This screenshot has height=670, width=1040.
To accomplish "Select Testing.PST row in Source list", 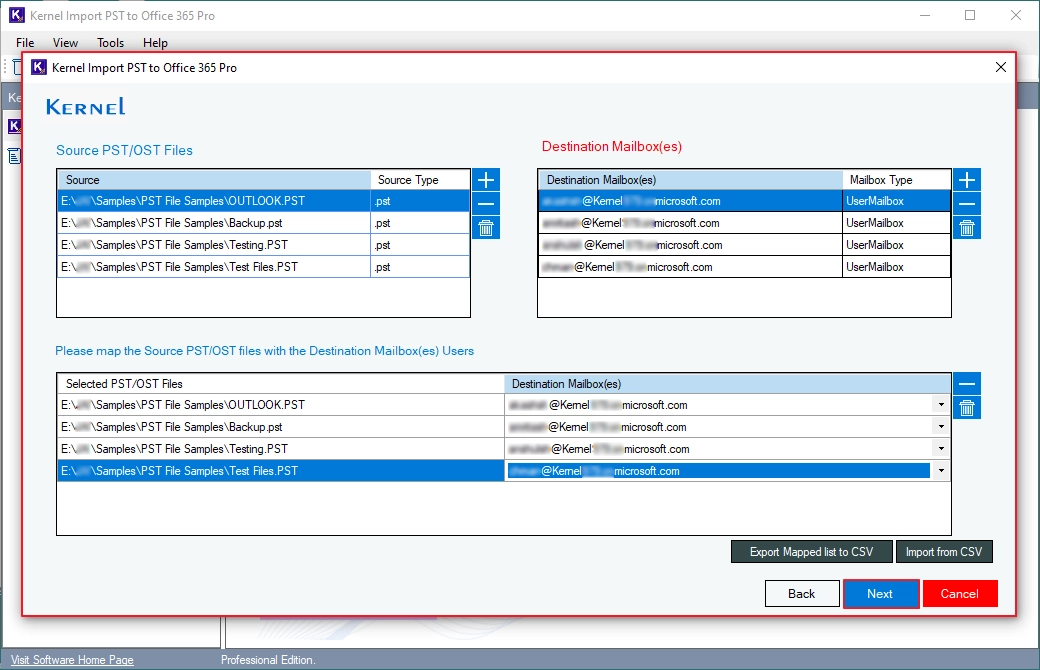I will 263,245.
